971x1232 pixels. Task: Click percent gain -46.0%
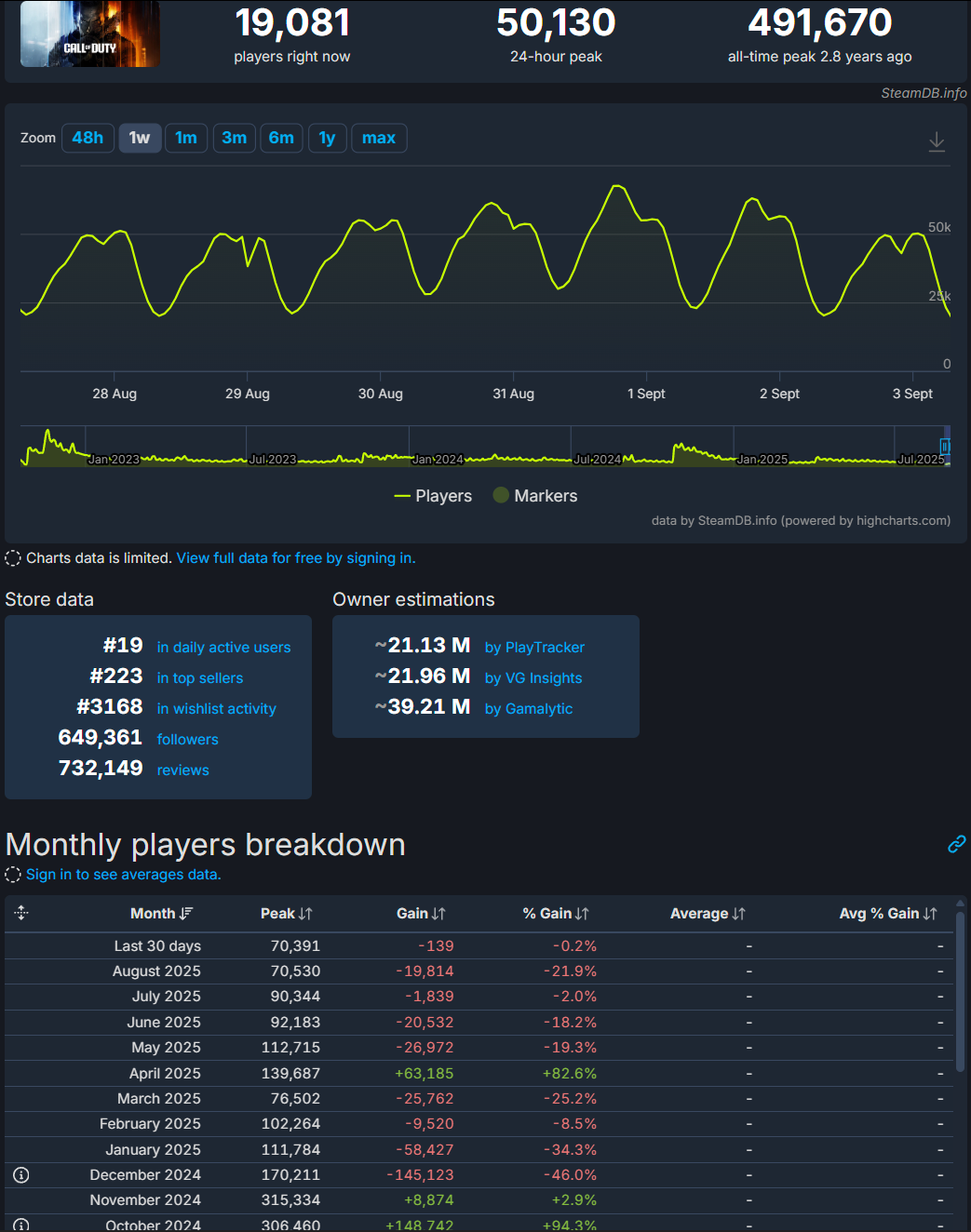(570, 1175)
